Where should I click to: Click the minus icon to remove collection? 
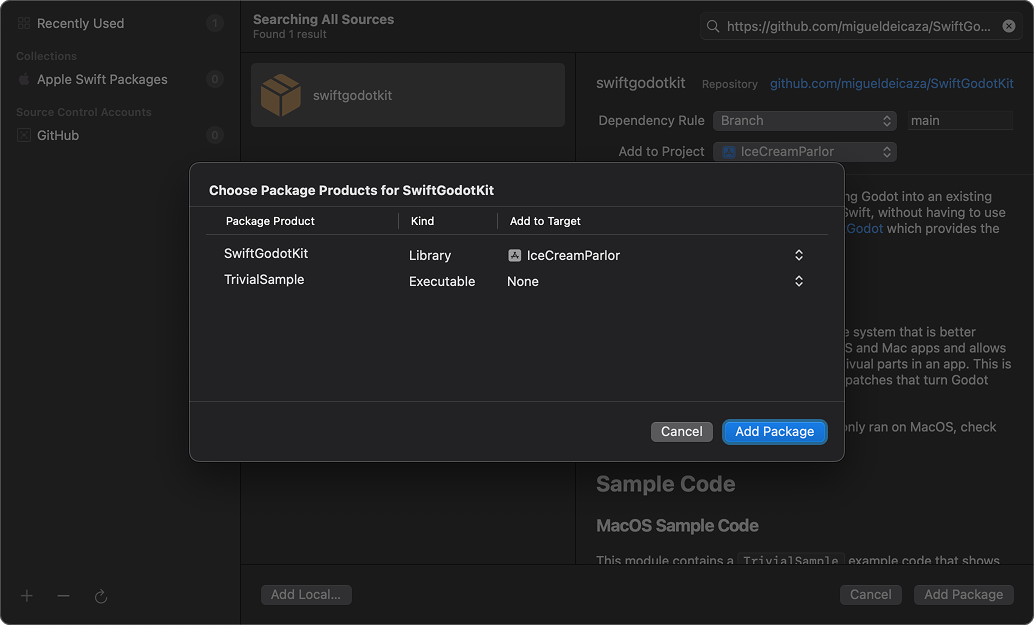tap(63, 596)
